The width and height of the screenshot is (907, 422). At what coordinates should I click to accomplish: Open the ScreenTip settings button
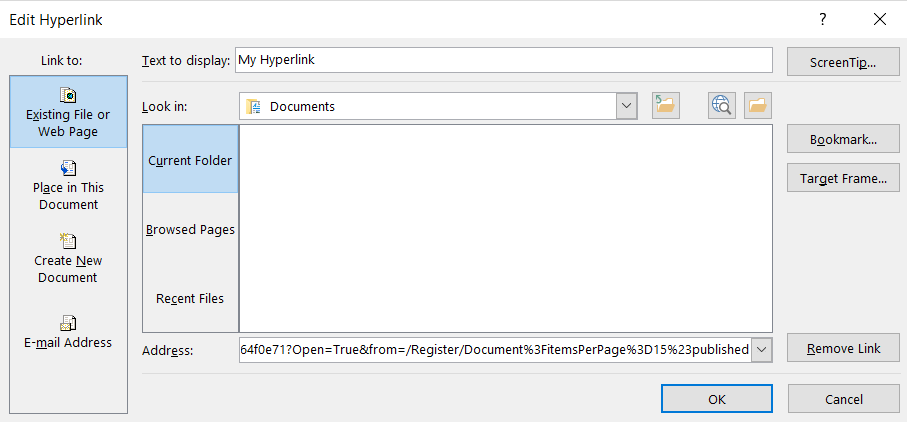(843, 61)
